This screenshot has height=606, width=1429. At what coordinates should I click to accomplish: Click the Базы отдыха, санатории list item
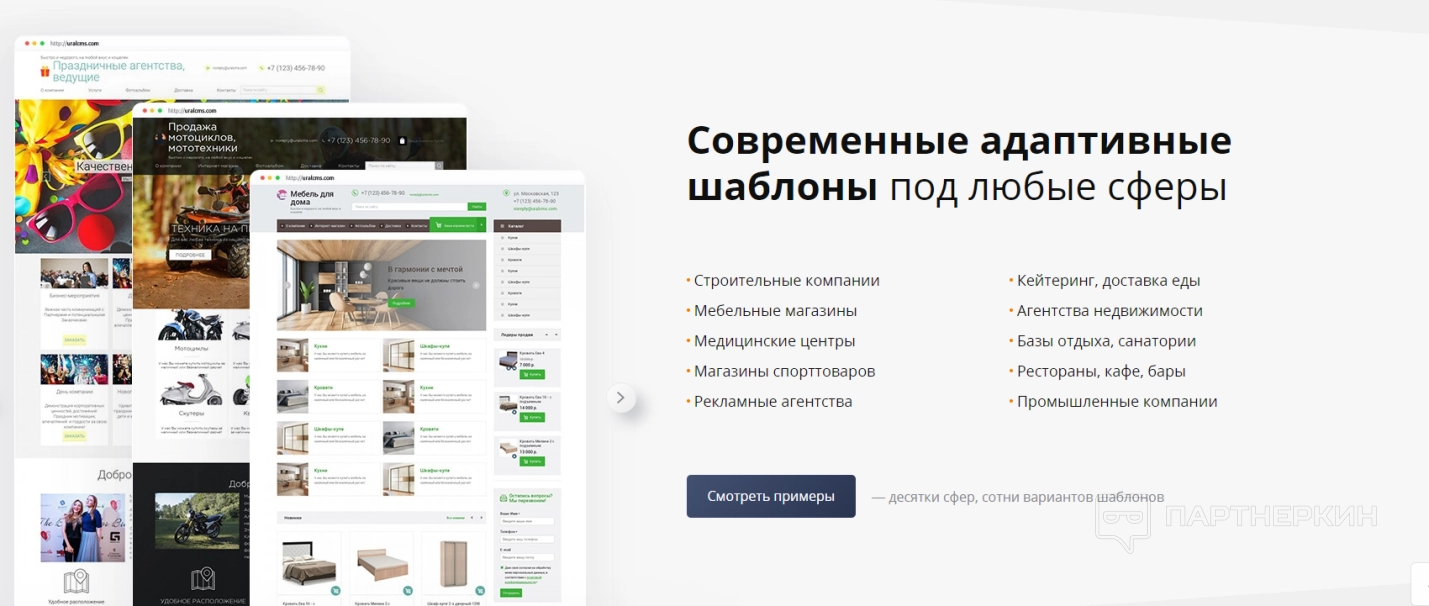[x=1106, y=341]
